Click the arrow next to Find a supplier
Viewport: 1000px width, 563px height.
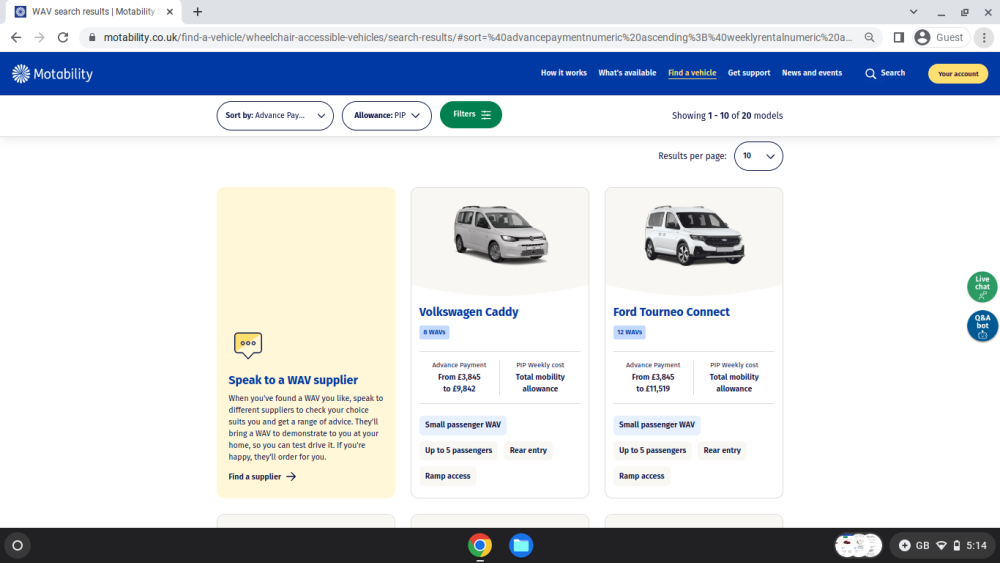click(291, 476)
